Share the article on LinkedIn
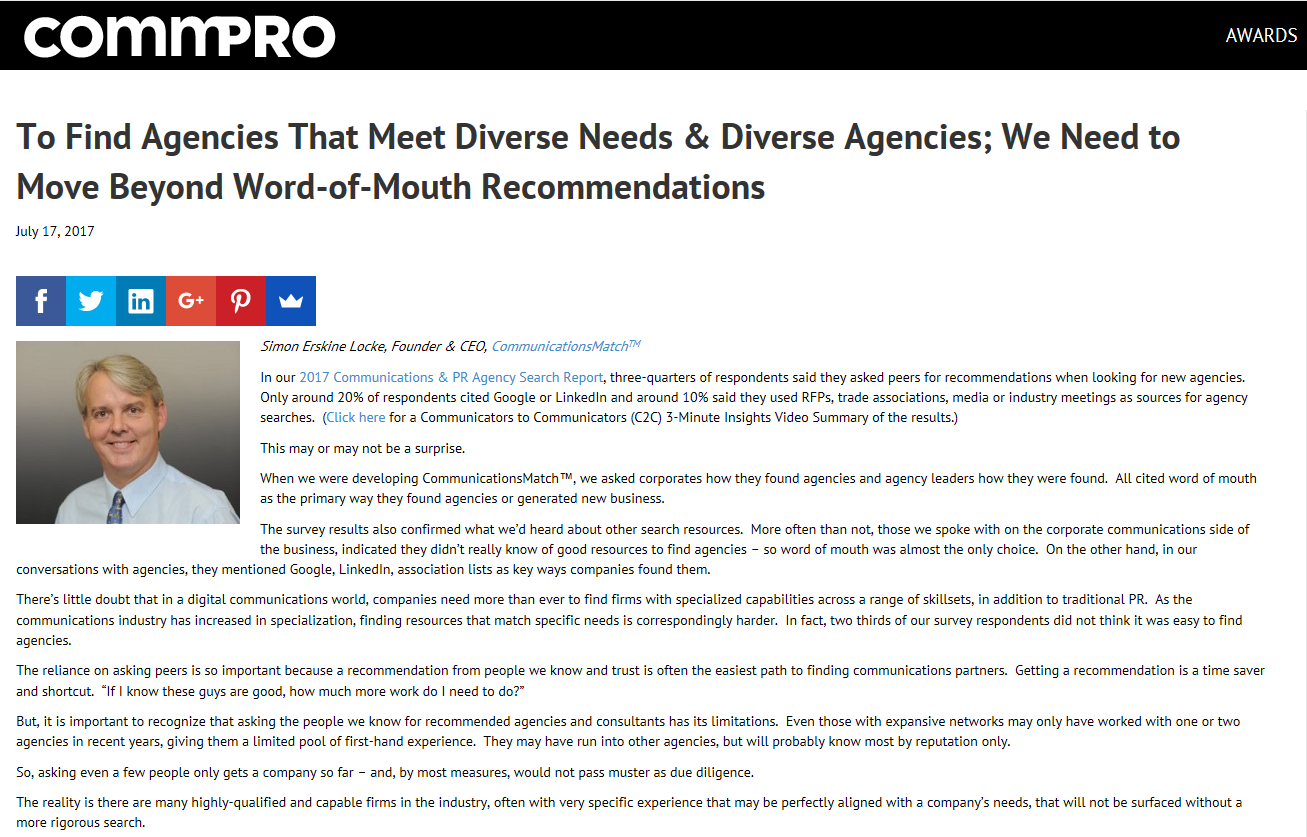 [141, 301]
